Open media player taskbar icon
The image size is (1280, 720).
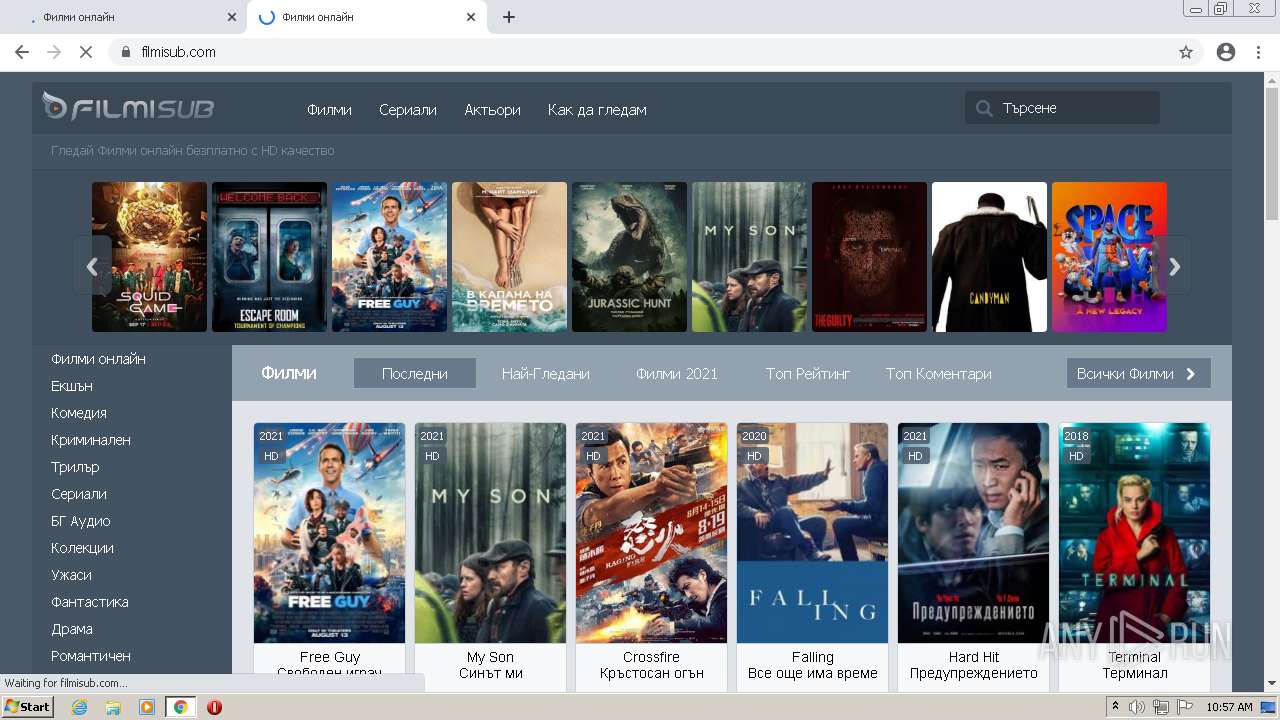[x=147, y=707]
